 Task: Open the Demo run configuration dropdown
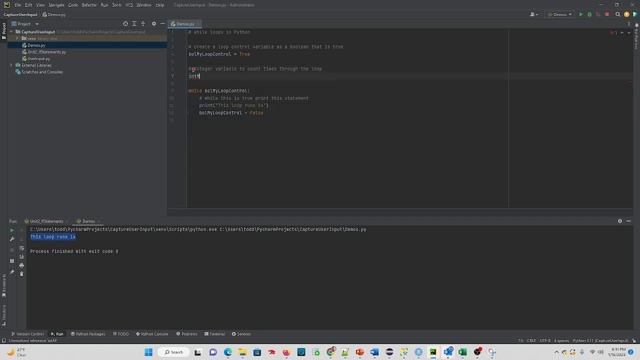point(560,14)
